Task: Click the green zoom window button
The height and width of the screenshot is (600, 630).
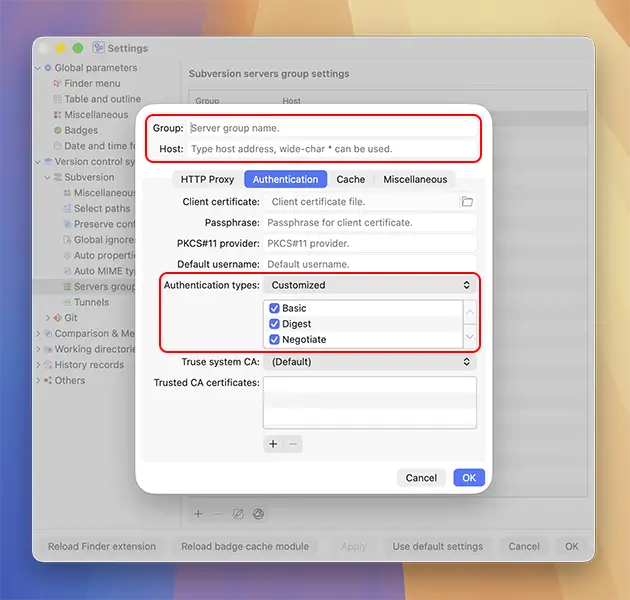Action: (78, 48)
